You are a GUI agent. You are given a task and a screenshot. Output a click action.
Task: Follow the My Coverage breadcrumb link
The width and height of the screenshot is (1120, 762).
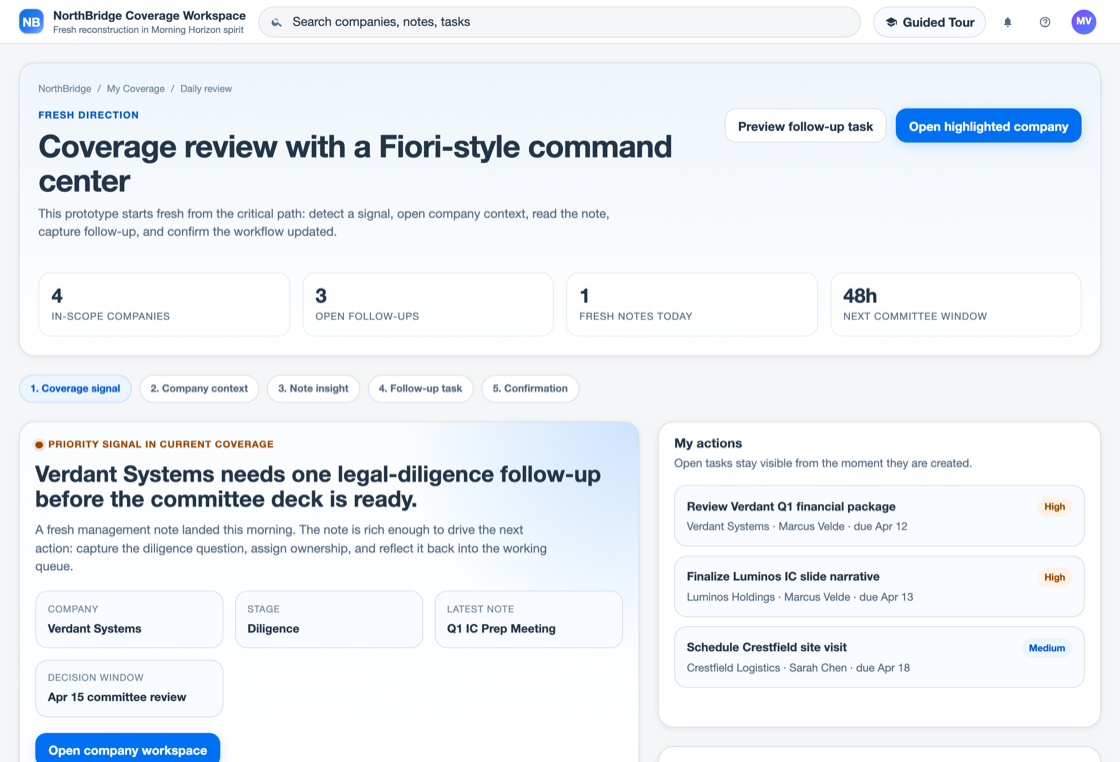tap(136, 89)
